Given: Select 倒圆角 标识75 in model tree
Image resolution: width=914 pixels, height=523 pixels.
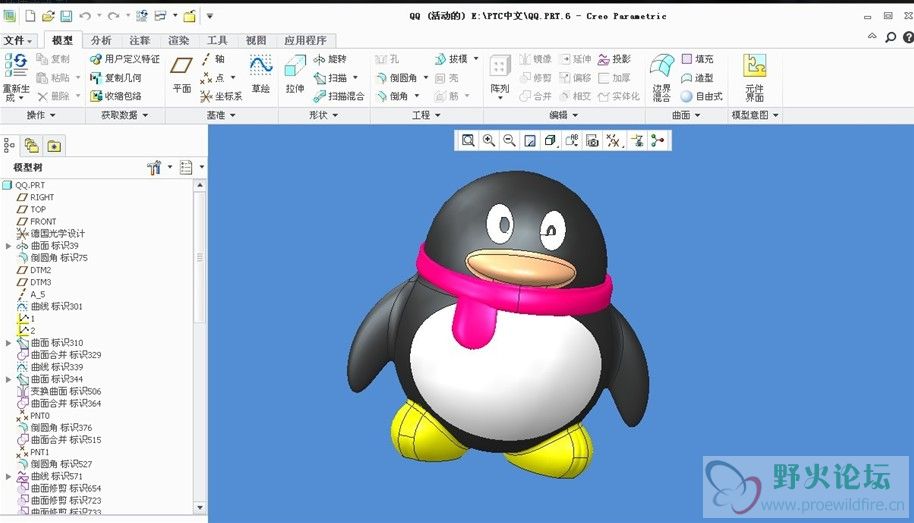Looking at the screenshot, I should coord(52,258).
